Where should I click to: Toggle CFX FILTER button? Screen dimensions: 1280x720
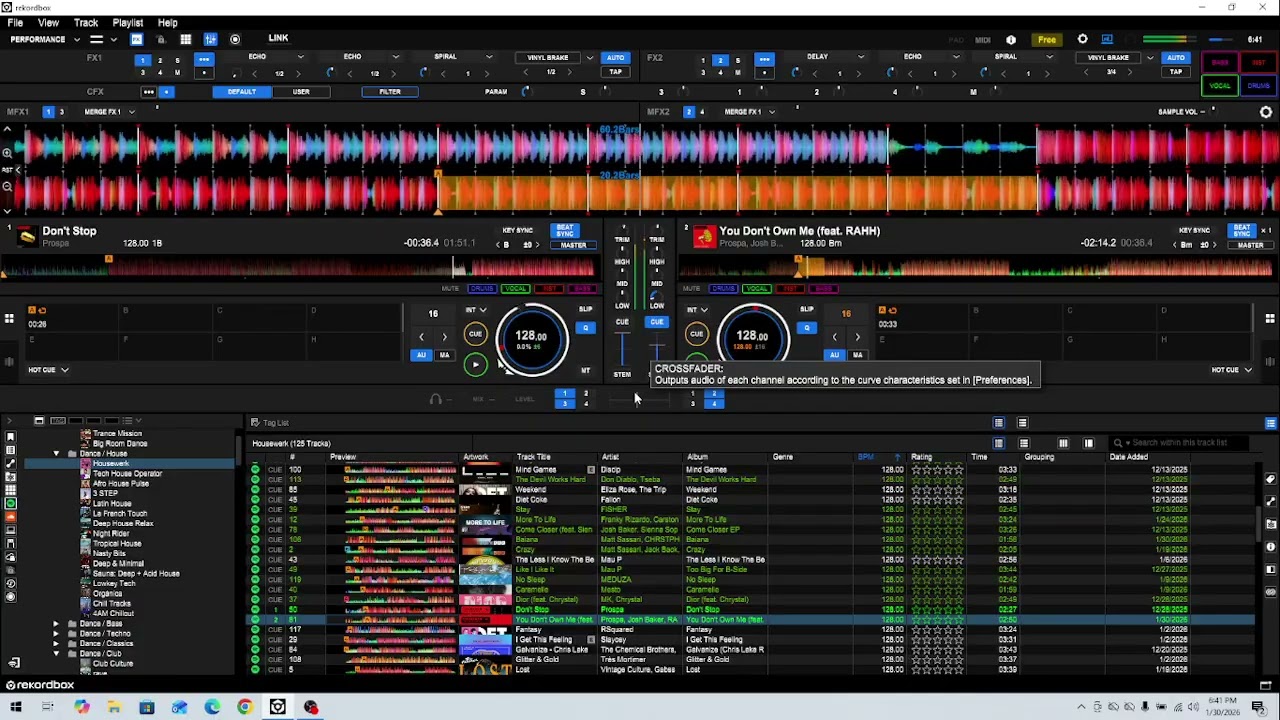390,91
